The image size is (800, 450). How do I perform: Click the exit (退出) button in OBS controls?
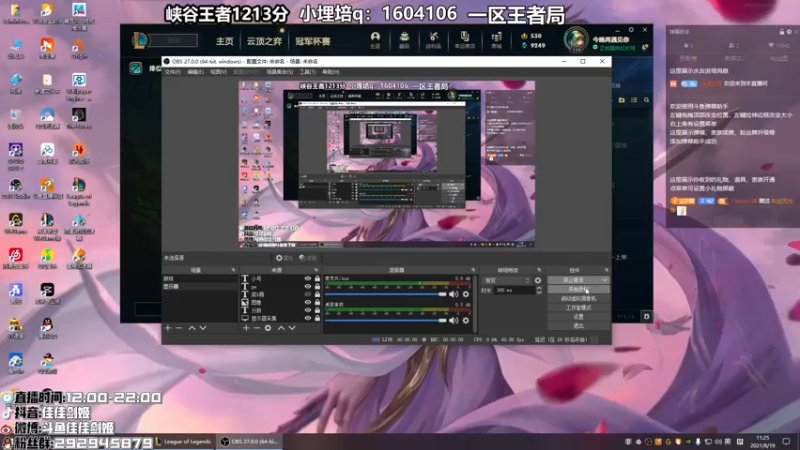click(578, 326)
